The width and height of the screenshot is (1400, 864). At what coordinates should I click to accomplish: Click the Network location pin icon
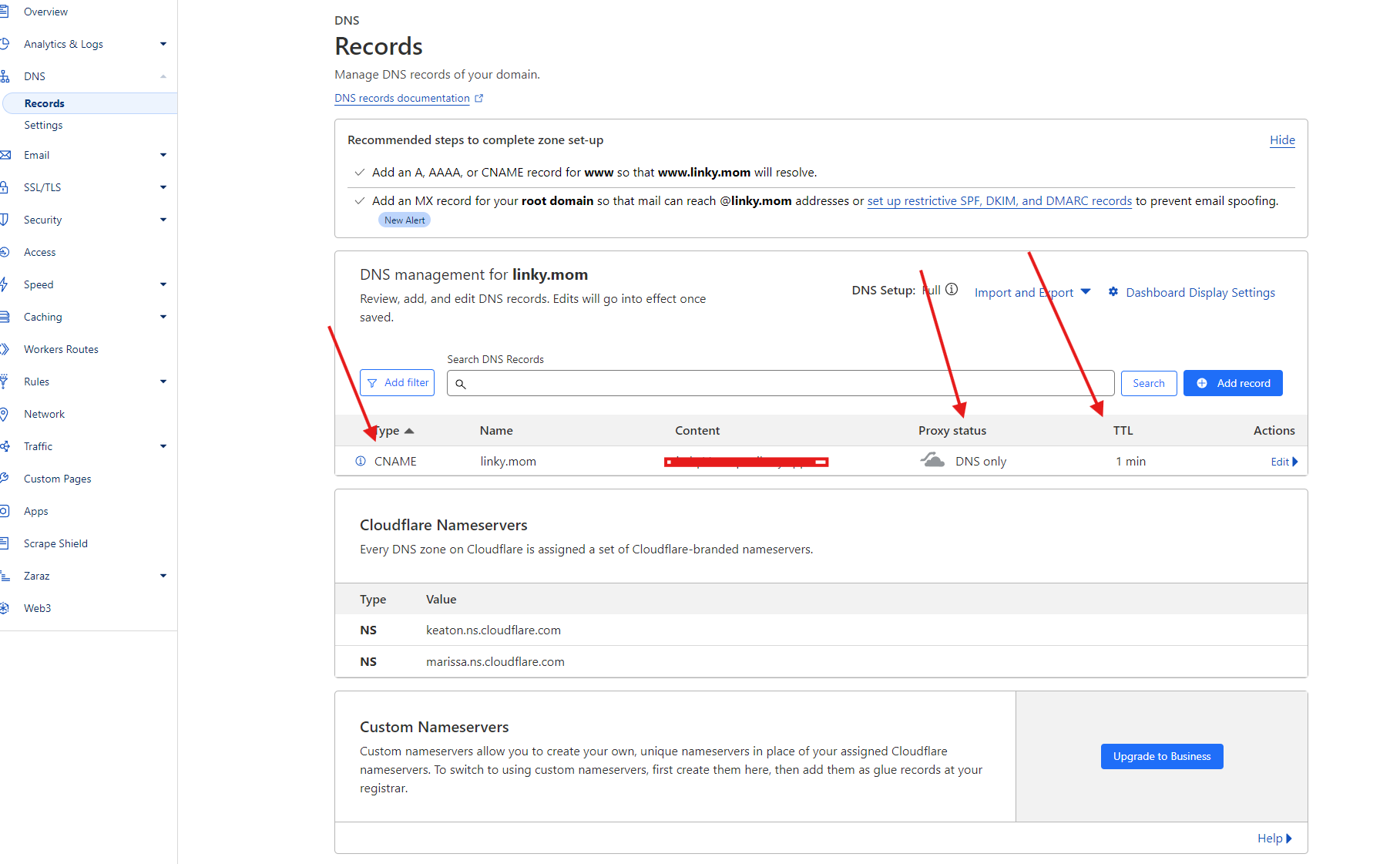pyautogui.click(x=4, y=414)
